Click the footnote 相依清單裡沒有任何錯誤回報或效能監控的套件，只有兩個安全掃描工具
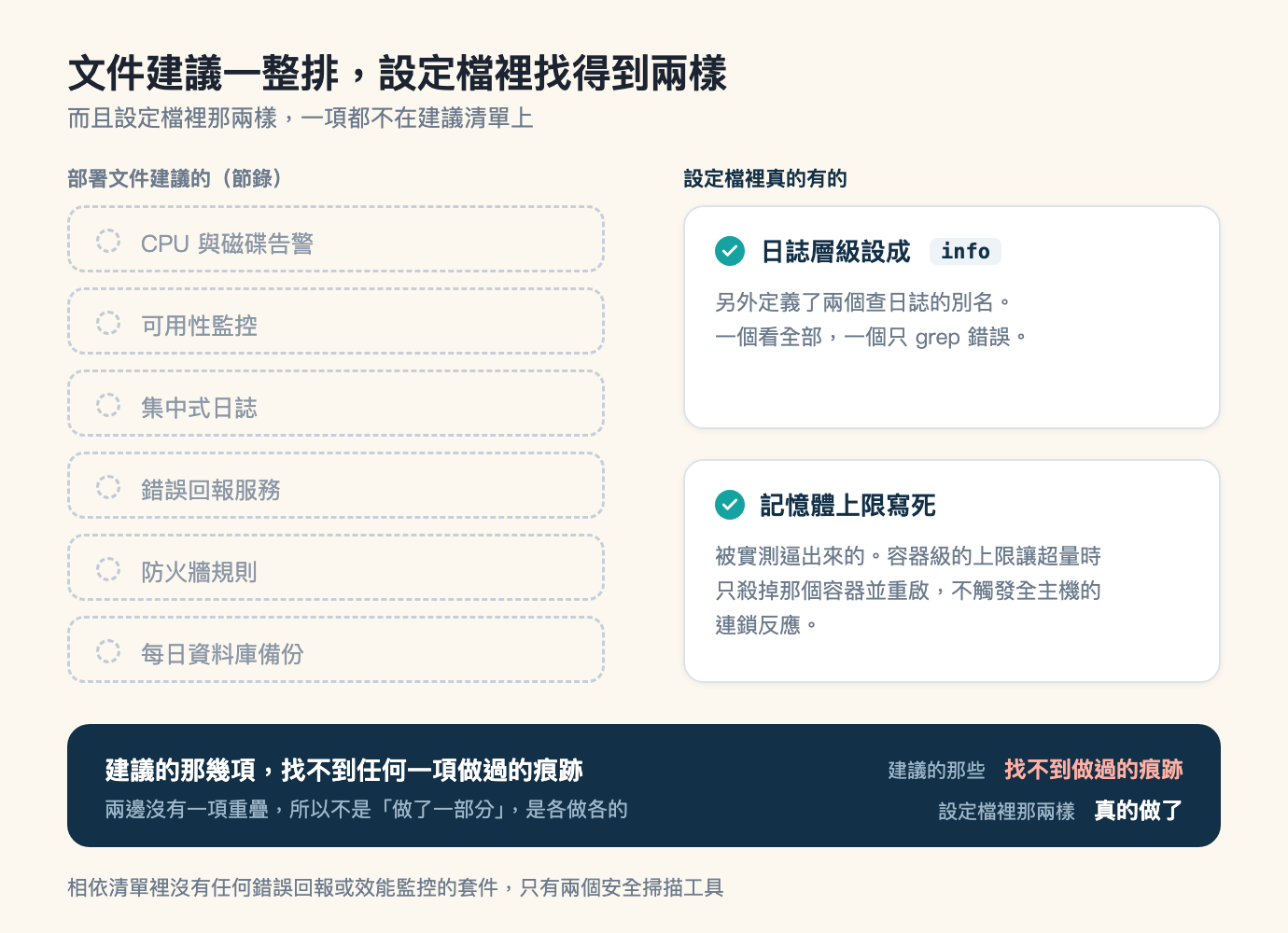The image size is (1288, 933). point(396,887)
